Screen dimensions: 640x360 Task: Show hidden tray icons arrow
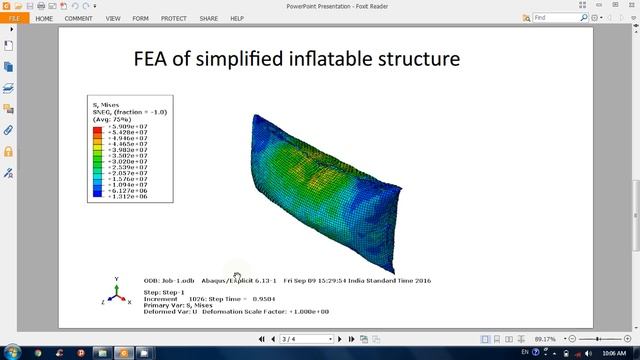555,353
